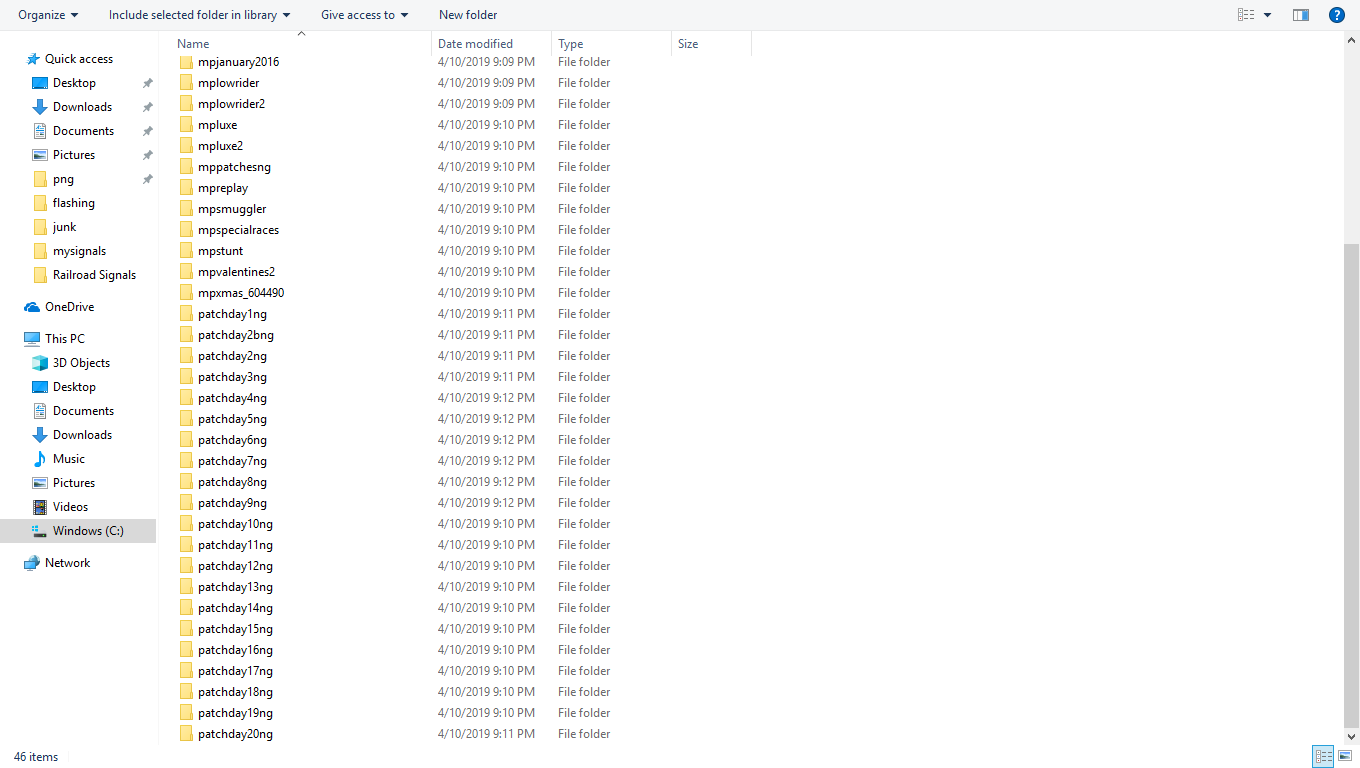Select the mplowrider folder name
The height and width of the screenshot is (768, 1360).
(228, 83)
